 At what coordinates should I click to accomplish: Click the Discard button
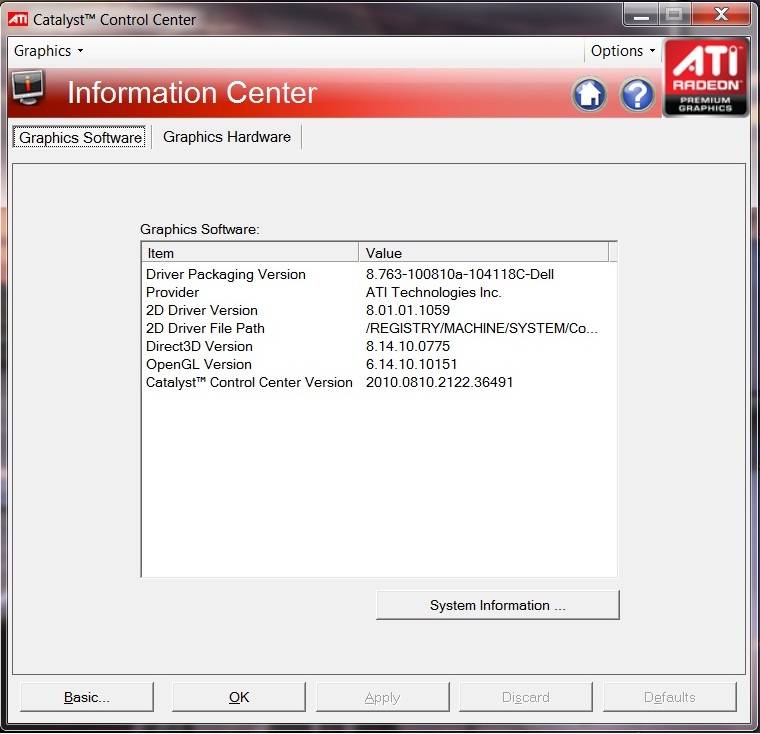tap(525, 697)
